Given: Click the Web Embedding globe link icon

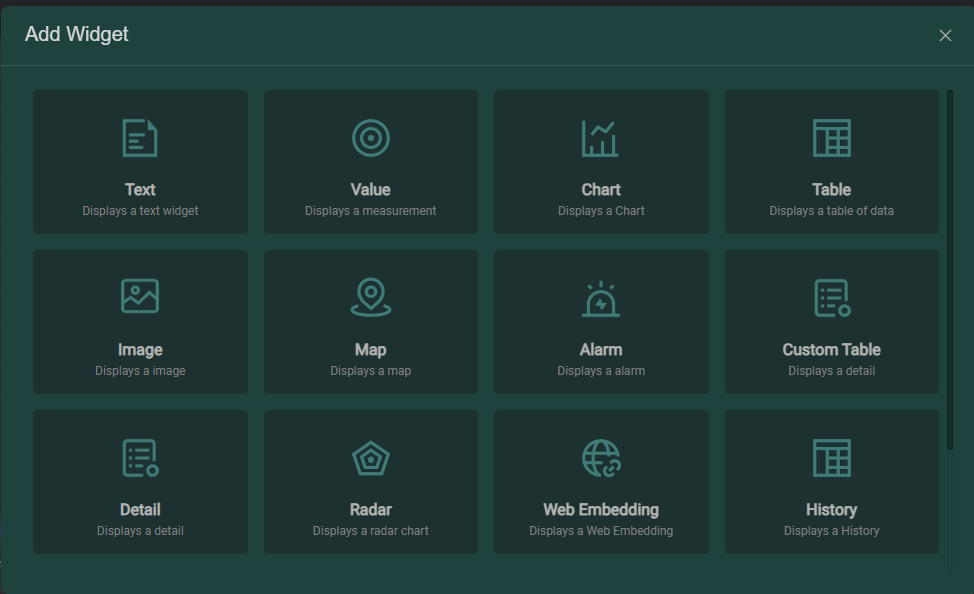Looking at the screenshot, I should coord(601,458).
